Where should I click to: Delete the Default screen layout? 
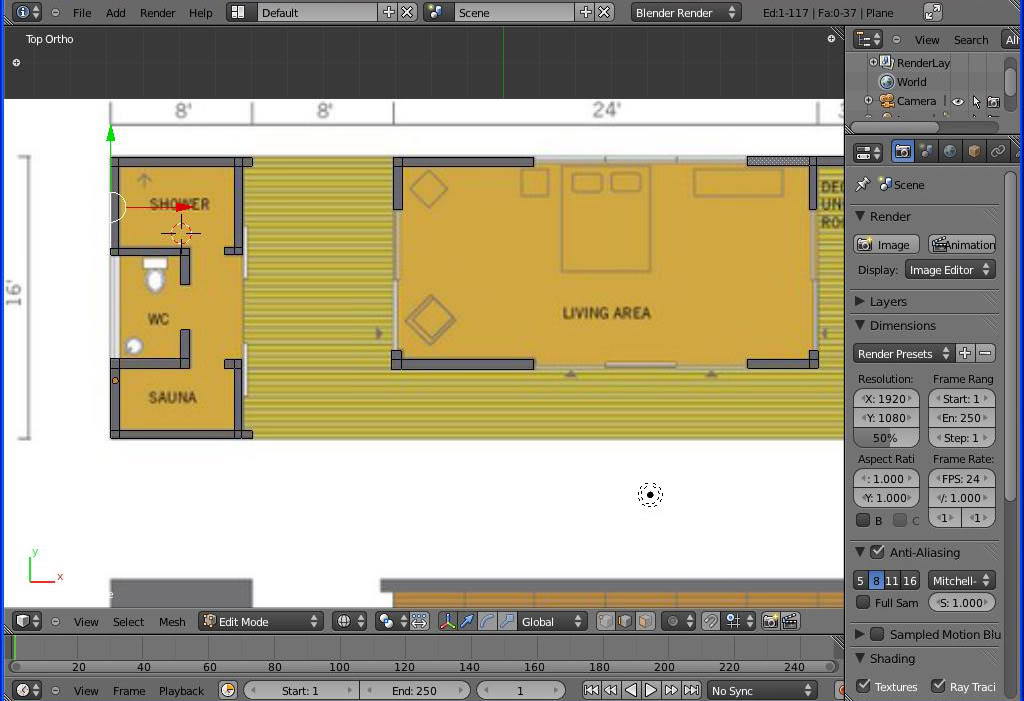[407, 12]
